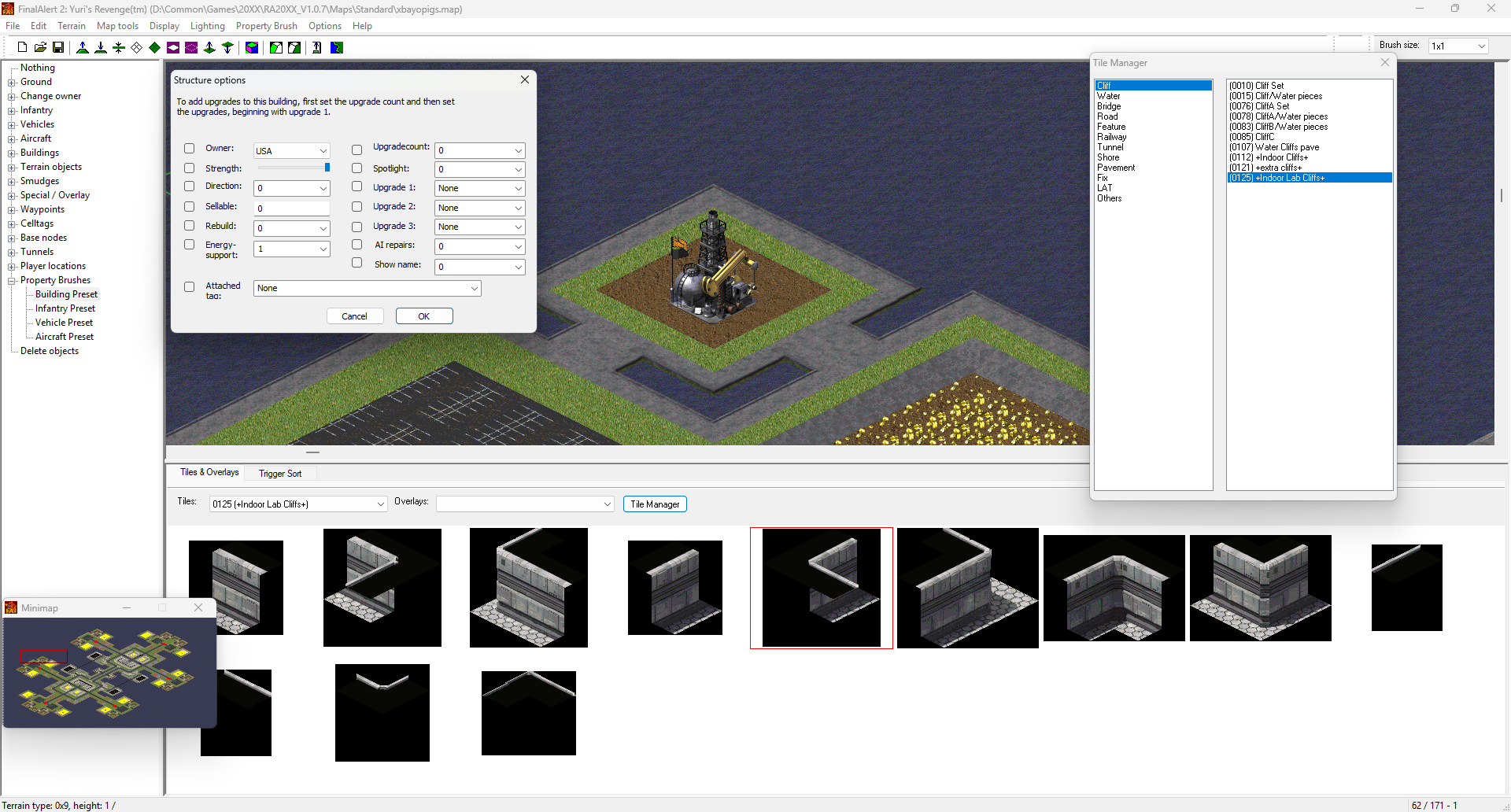Expand the Buildings tree node
The width and height of the screenshot is (1511, 812).
point(12,153)
